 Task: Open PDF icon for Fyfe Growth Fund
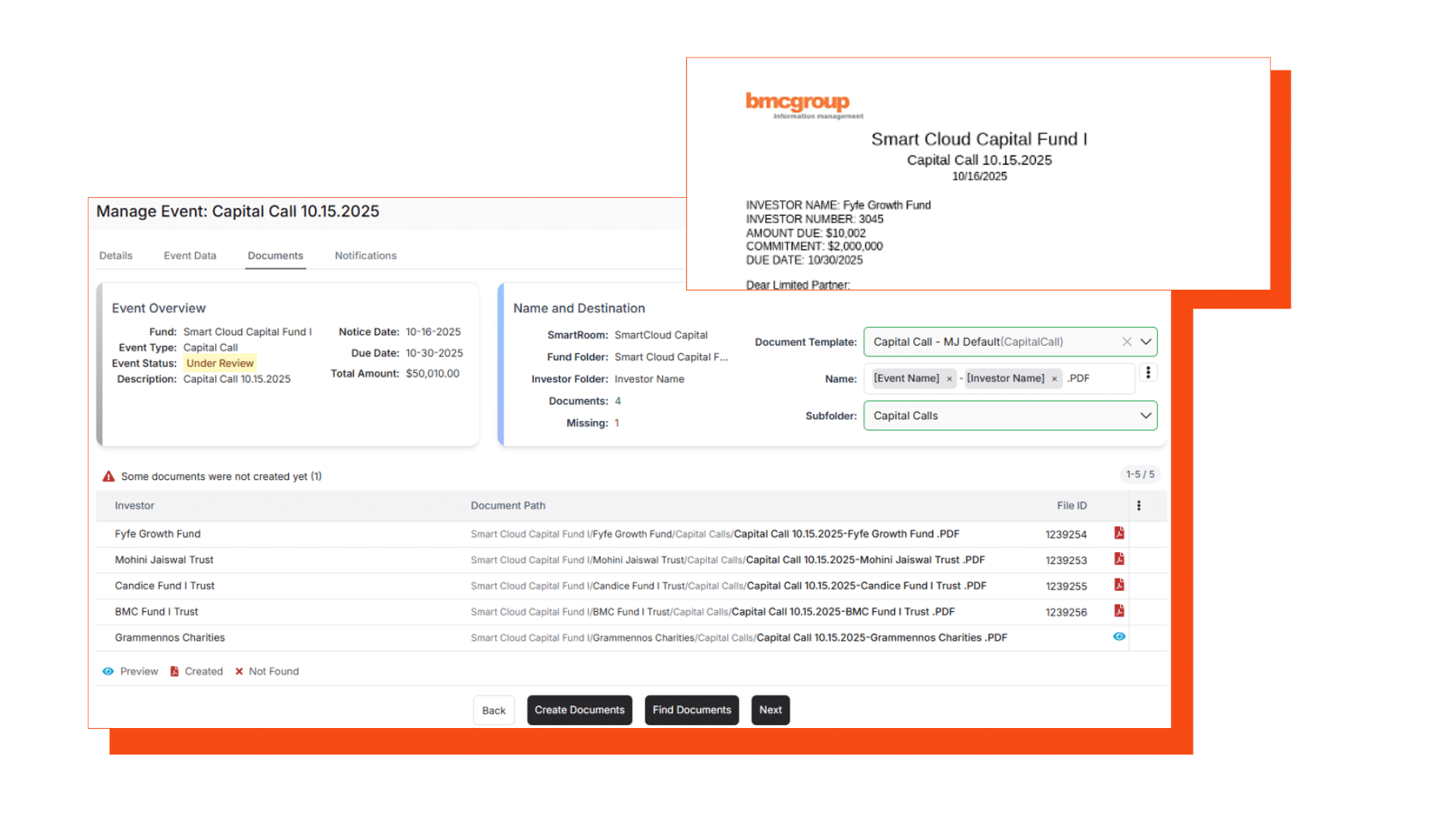tap(1119, 533)
